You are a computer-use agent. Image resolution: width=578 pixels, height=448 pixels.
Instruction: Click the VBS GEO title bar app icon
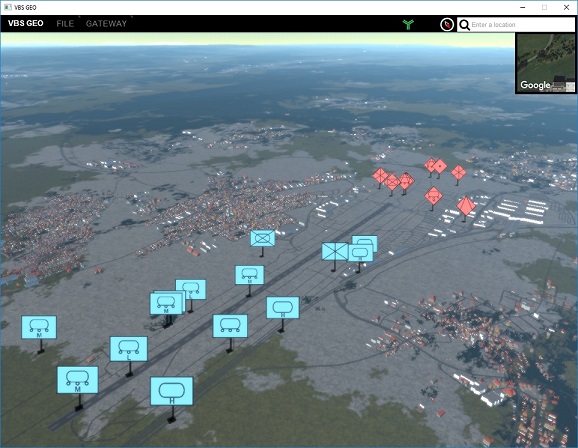(x=7, y=7)
